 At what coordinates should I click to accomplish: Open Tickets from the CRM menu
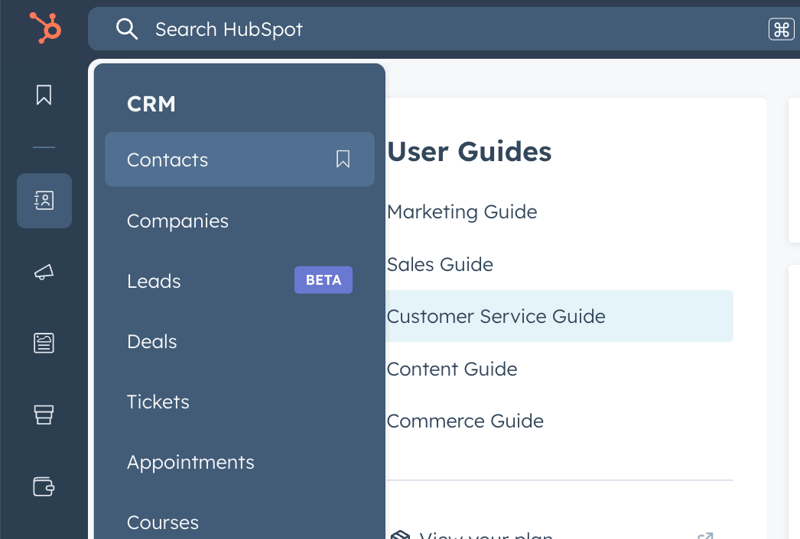pyautogui.click(x=158, y=402)
